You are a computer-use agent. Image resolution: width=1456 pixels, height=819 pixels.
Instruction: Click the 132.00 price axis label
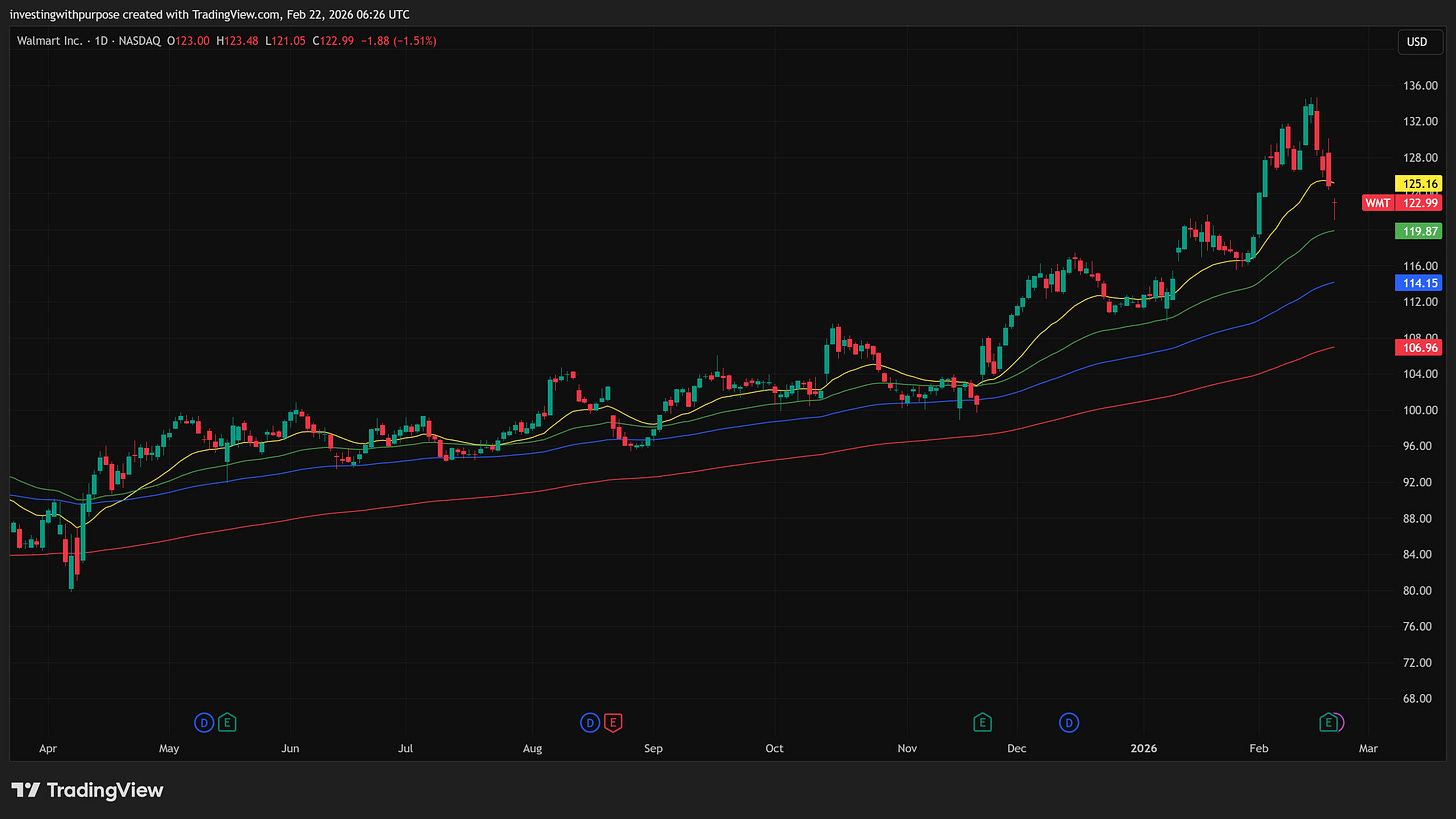[x=1420, y=122]
